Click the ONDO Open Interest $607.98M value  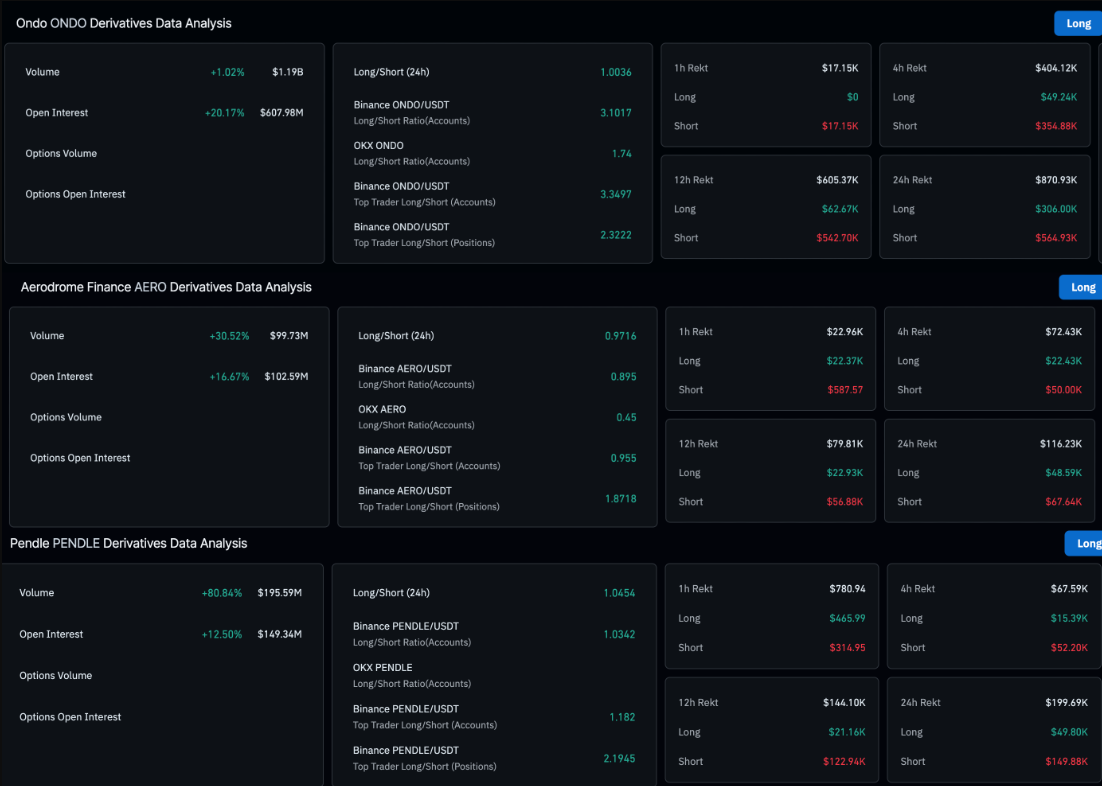[x=281, y=113]
